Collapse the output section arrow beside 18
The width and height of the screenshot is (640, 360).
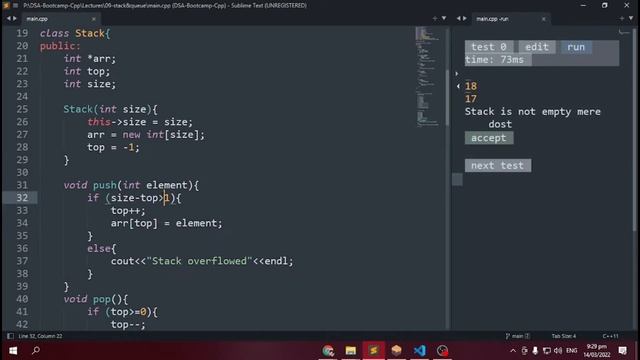[458, 86]
